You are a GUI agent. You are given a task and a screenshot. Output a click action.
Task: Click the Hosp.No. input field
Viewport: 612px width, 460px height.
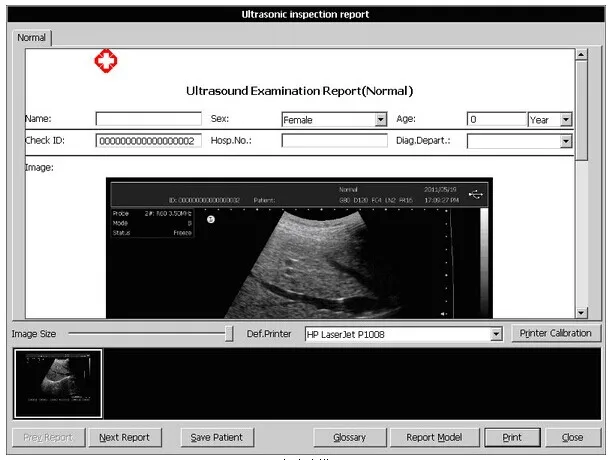coord(333,141)
